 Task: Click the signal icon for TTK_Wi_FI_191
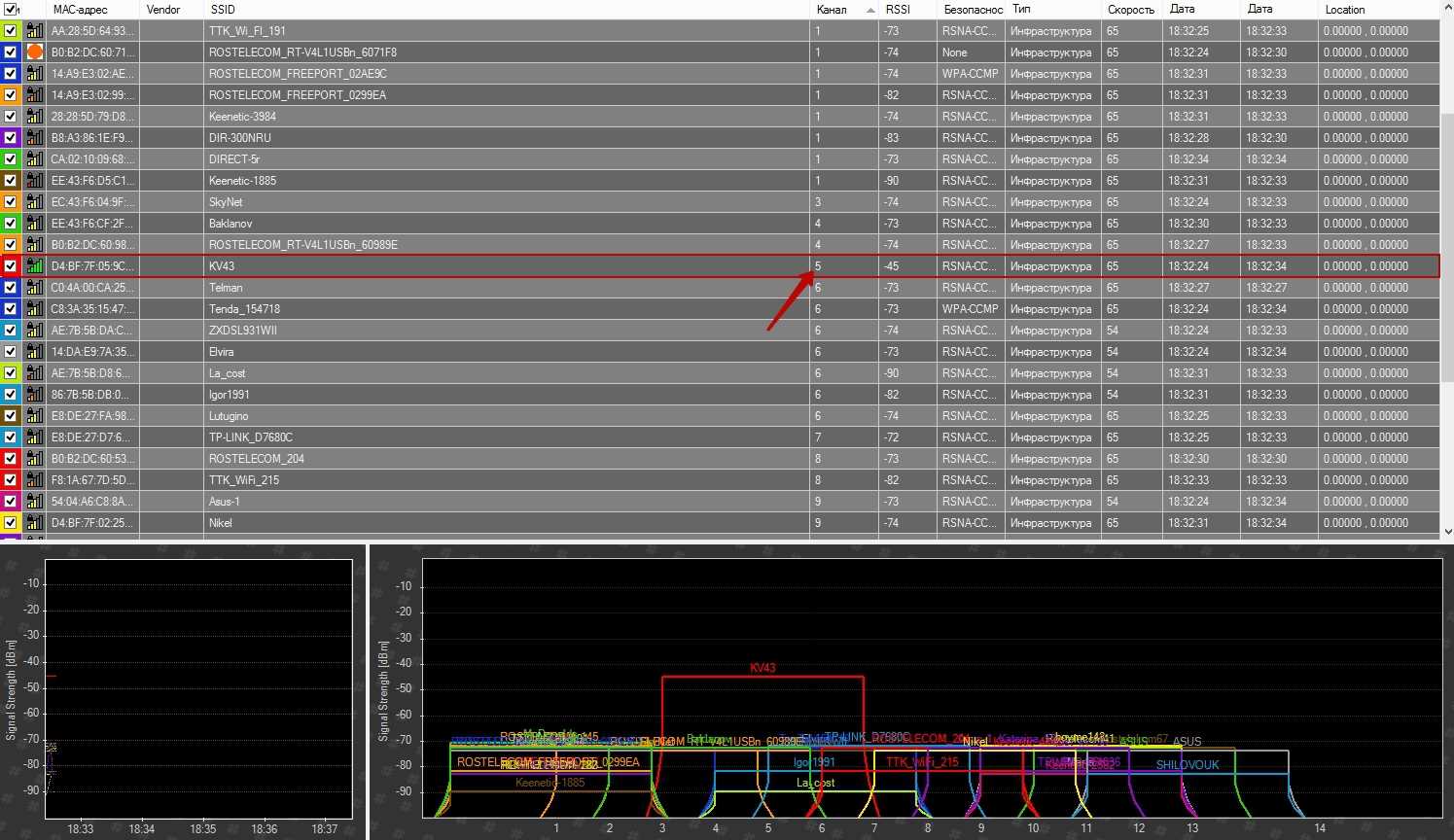pyautogui.click(x=34, y=31)
